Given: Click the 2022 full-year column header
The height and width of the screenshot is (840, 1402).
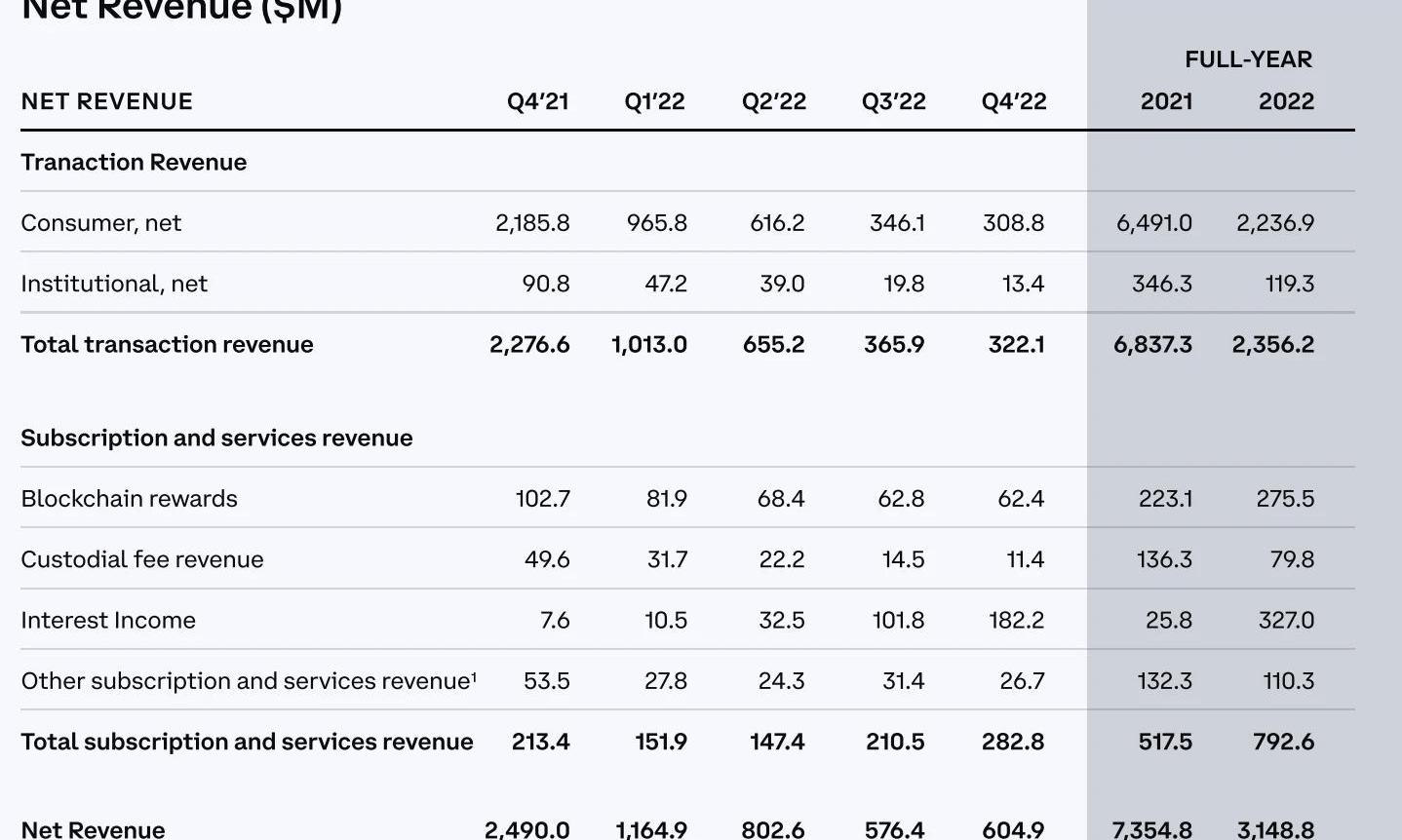Looking at the screenshot, I should [x=1286, y=101].
